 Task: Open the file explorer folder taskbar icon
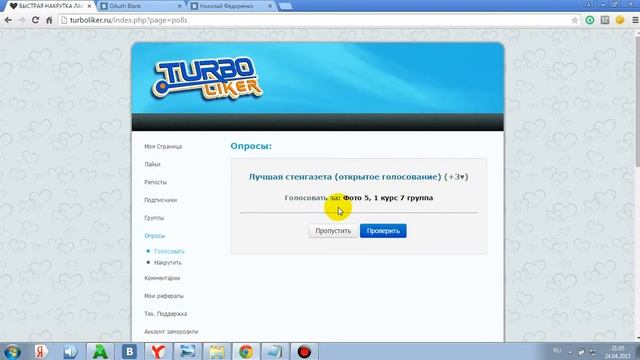point(217,351)
